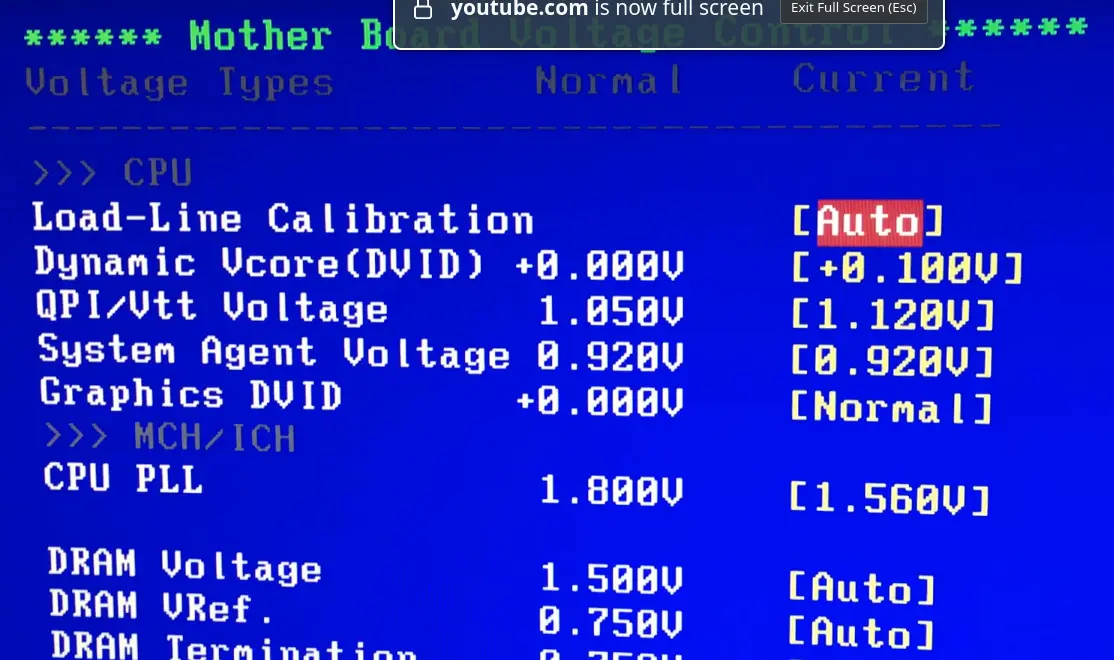This screenshot has height=660, width=1114.
Task: Select the QPI/Vtt Voltage [1.120V] setting
Action: 893,314
